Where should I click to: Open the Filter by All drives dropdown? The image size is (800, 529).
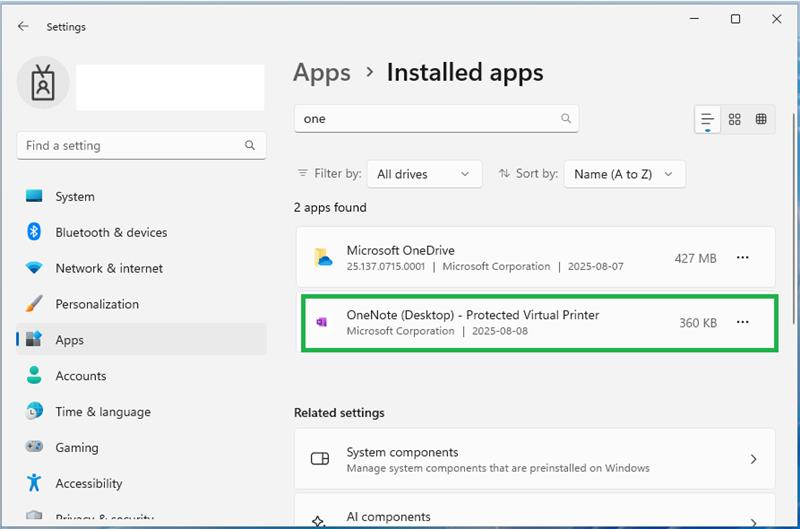coord(424,174)
